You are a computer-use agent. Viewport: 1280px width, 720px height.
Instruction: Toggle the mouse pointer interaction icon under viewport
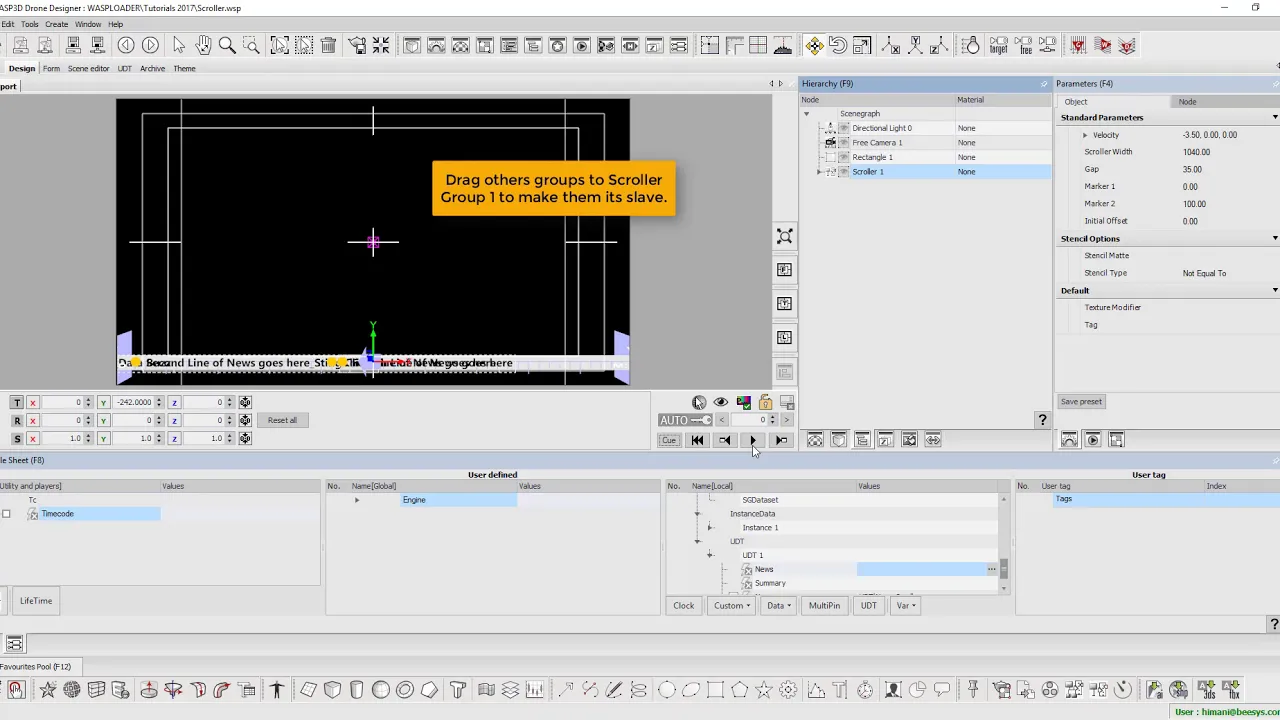click(x=699, y=402)
